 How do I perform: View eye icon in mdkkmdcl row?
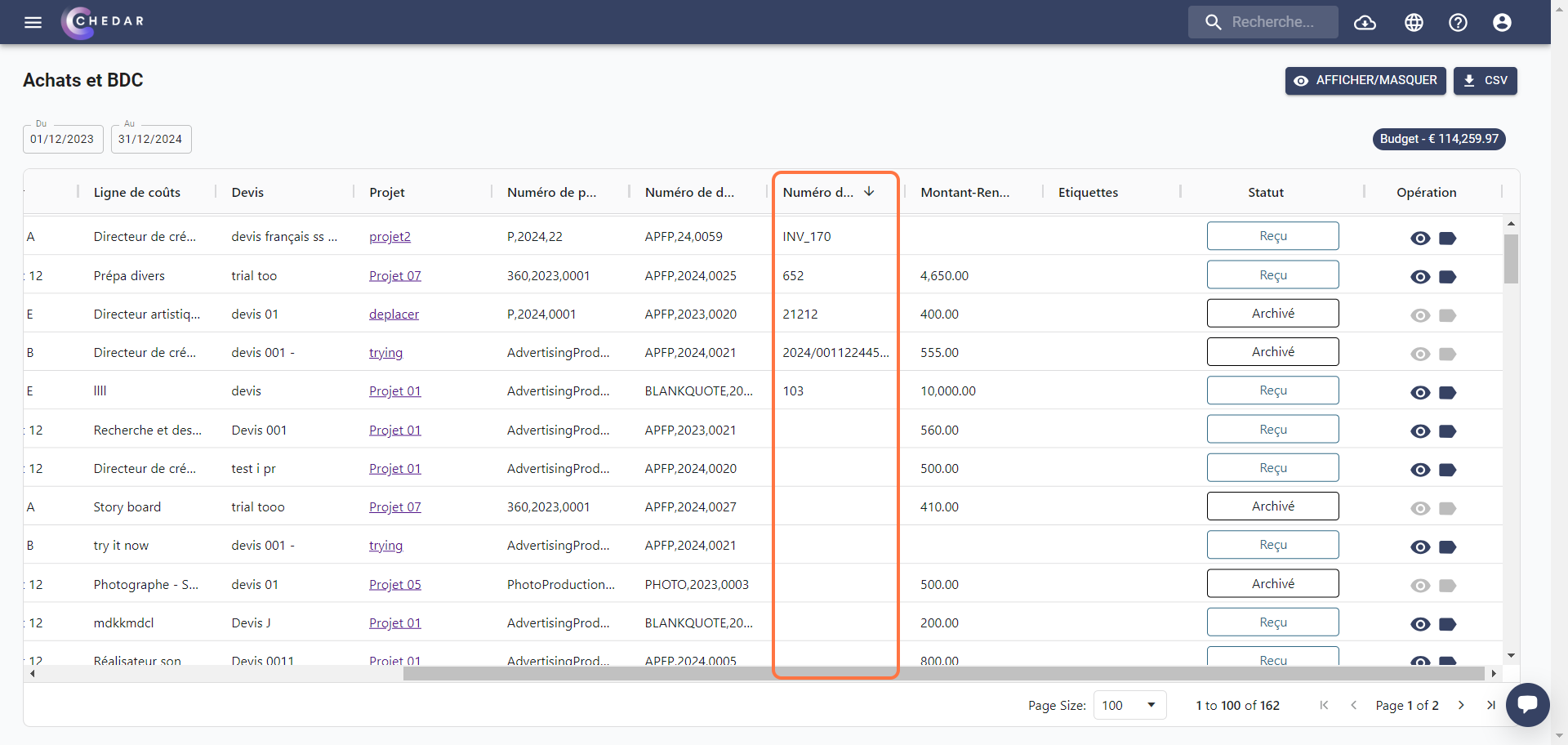(1420, 624)
